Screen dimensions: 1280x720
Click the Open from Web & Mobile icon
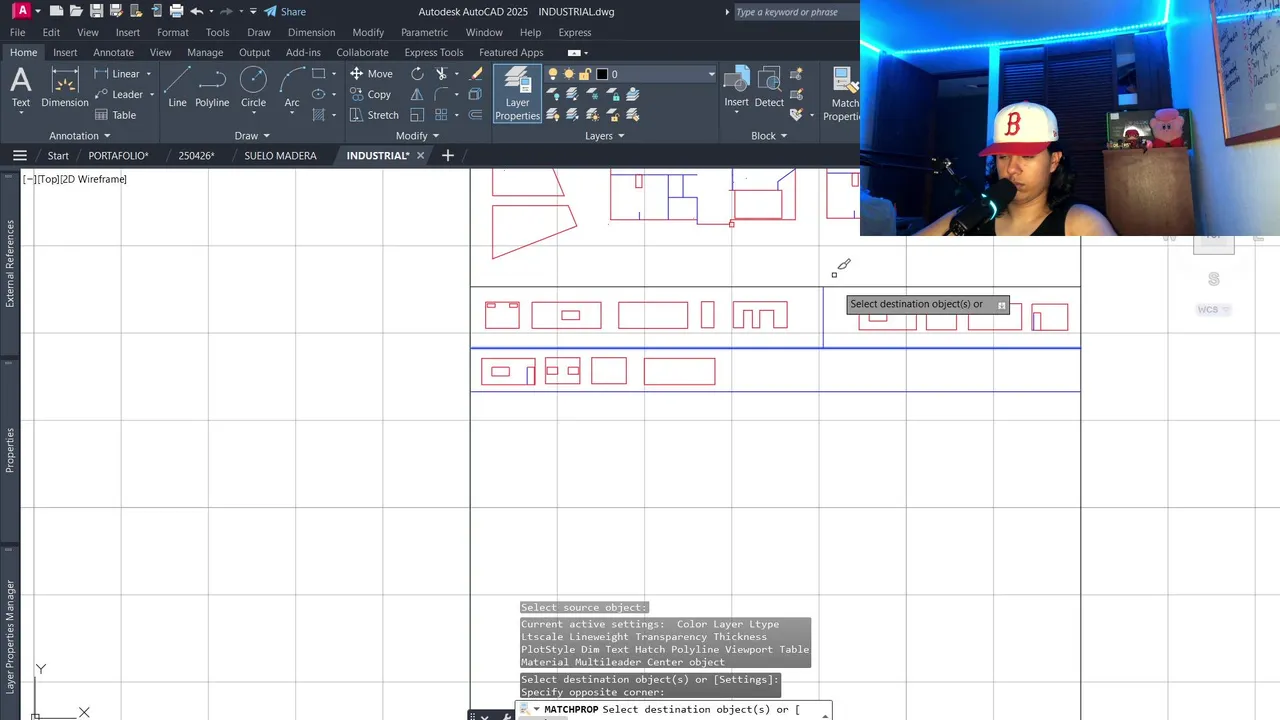click(x=137, y=12)
